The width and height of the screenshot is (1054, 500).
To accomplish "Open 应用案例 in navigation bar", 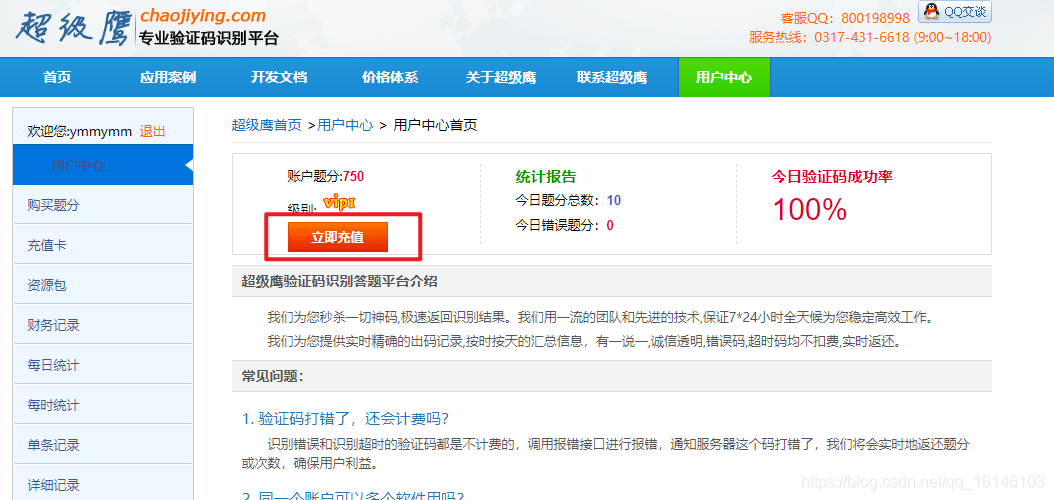I will (x=168, y=77).
